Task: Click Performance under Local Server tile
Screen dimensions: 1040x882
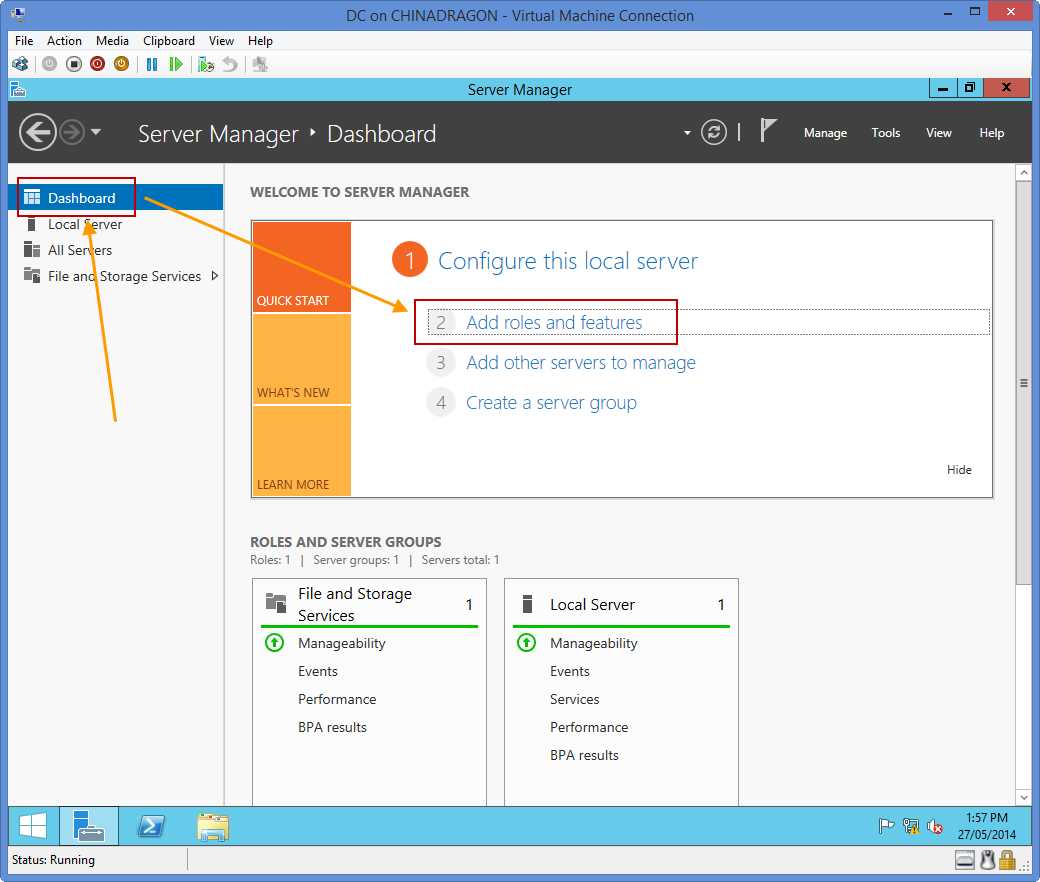Action: point(589,727)
